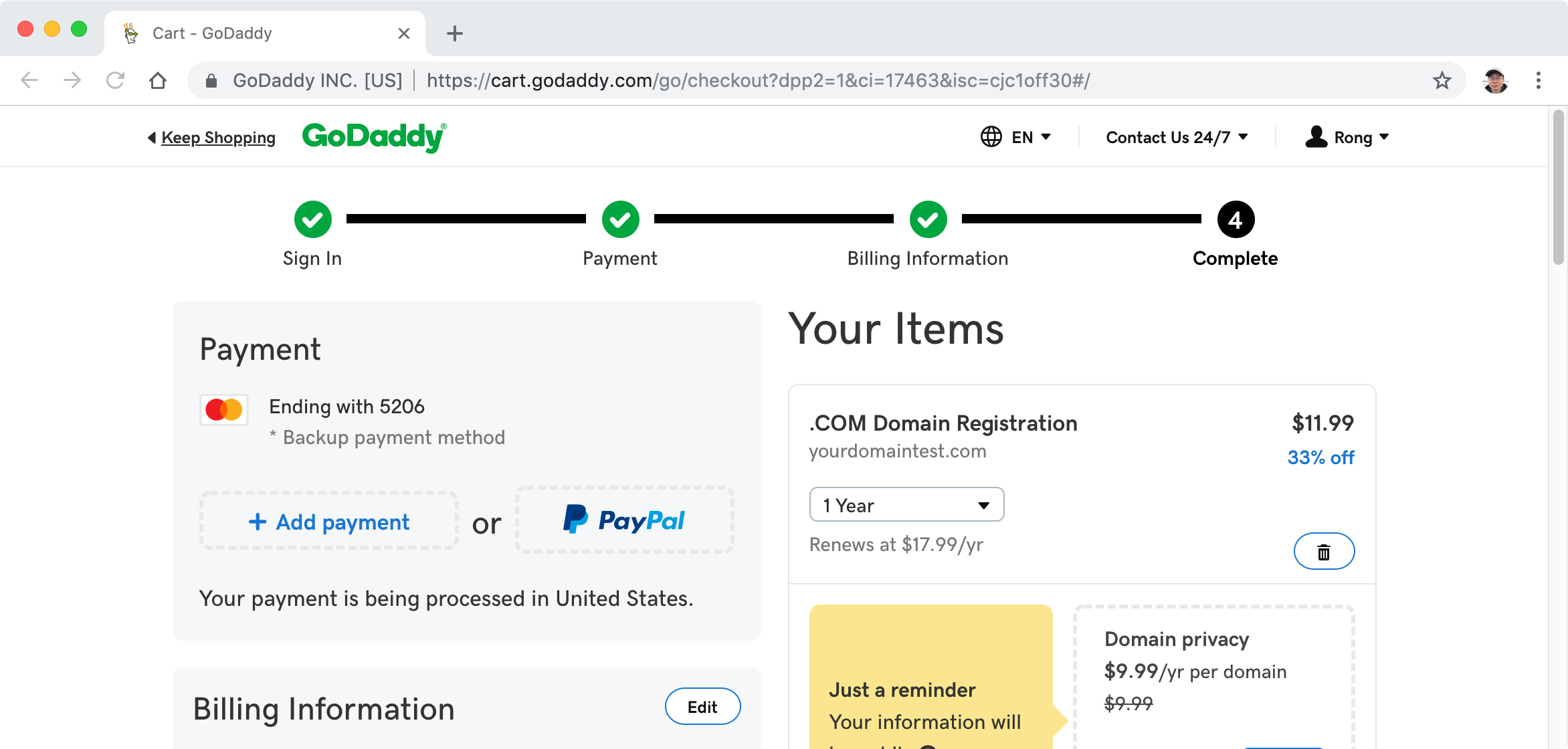The width and height of the screenshot is (1568, 749).
Task: Choose PayPal as payment option
Action: [x=625, y=520]
